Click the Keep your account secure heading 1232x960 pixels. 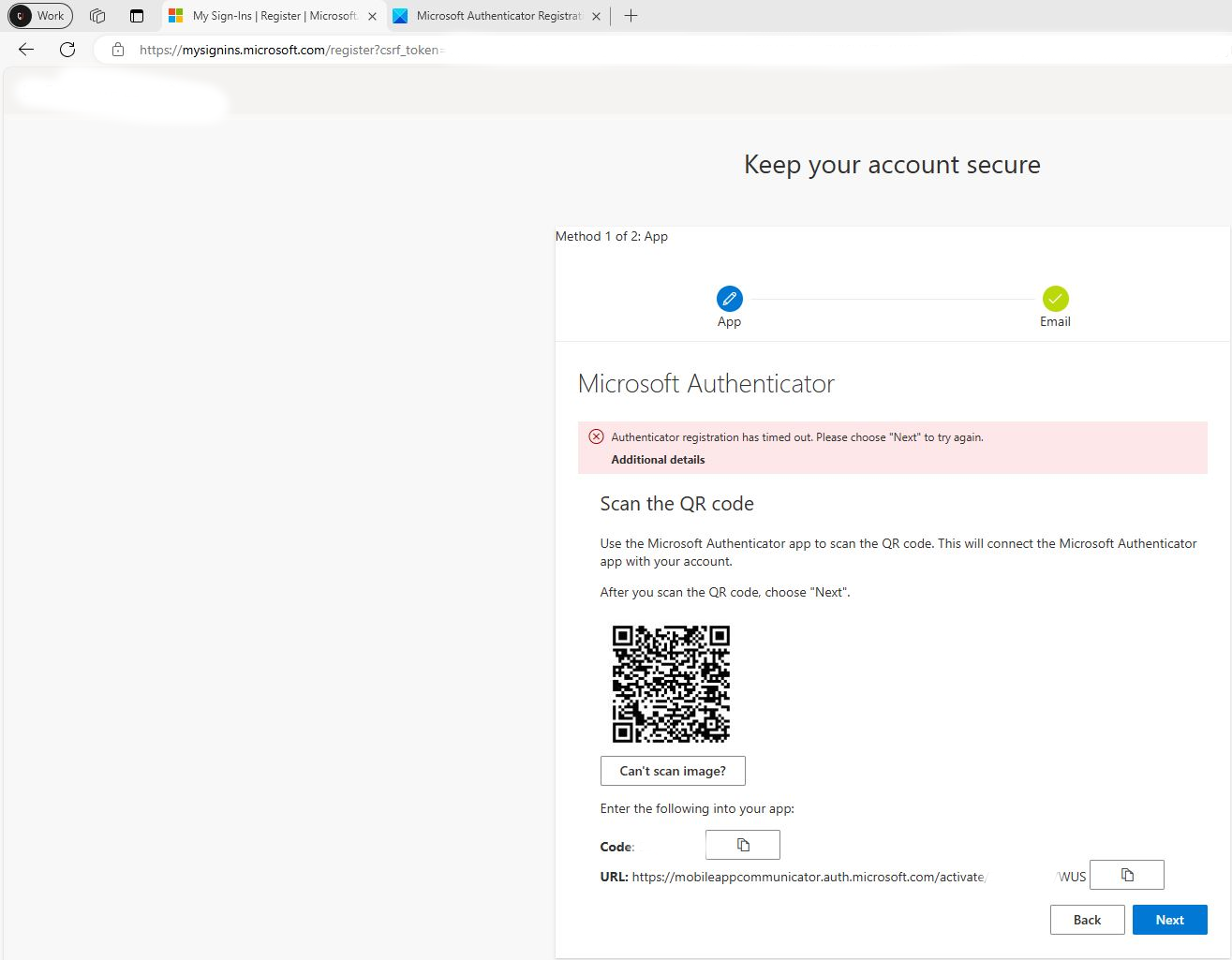(892, 165)
